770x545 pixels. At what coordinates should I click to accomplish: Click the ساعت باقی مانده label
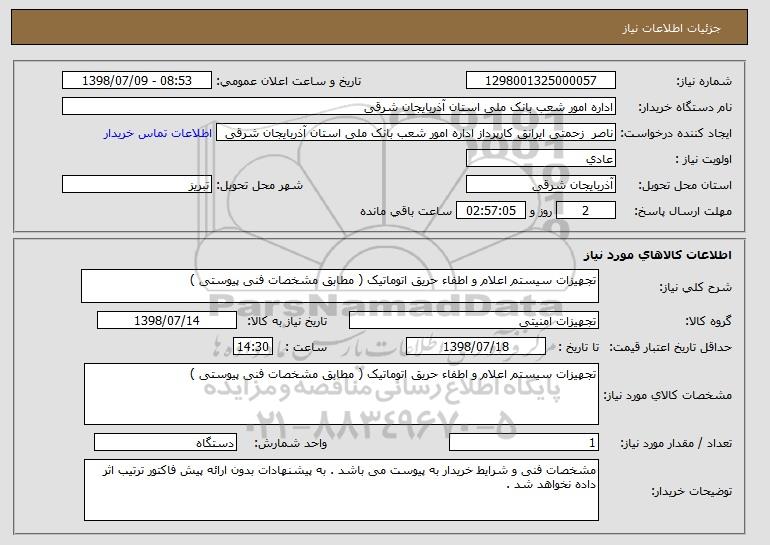(x=406, y=211)
